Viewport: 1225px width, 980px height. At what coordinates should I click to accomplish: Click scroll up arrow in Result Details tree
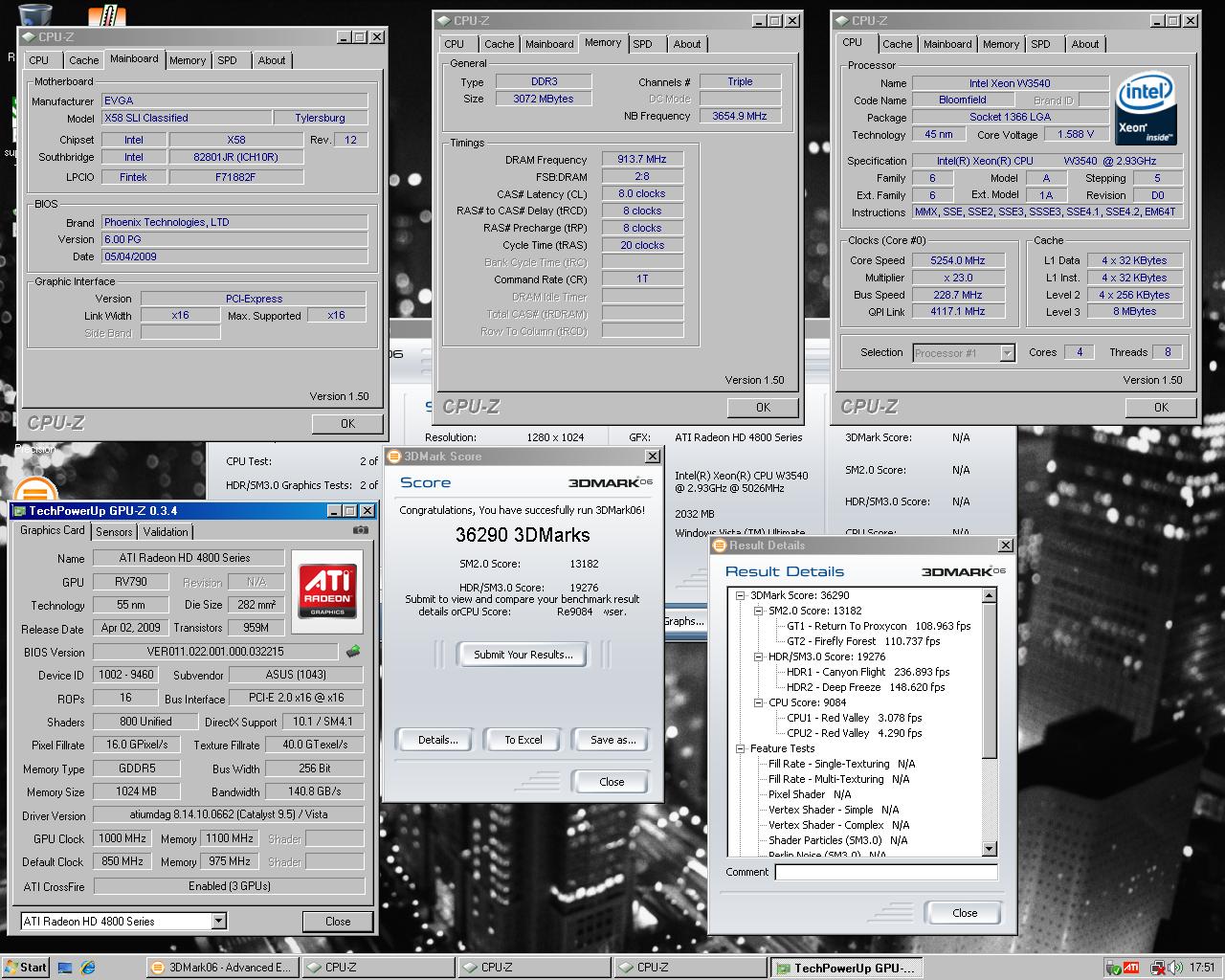(990, 595)
